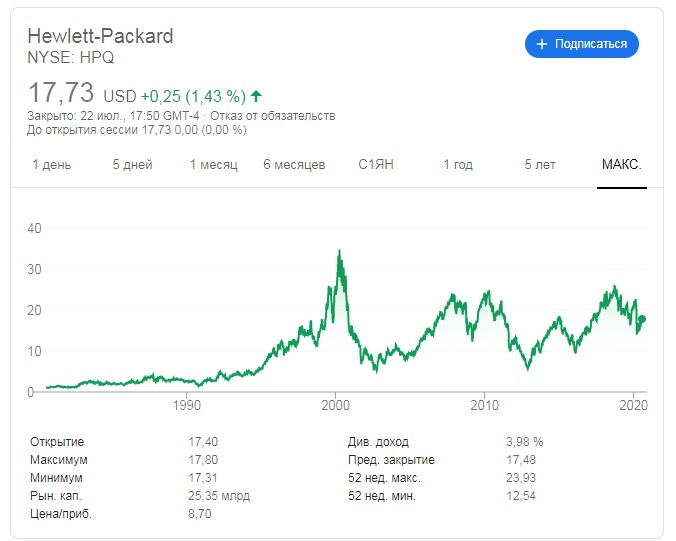Click the 2010 year label on axis
Viewport: 676px width, 541px height.
tap(485, 407)
